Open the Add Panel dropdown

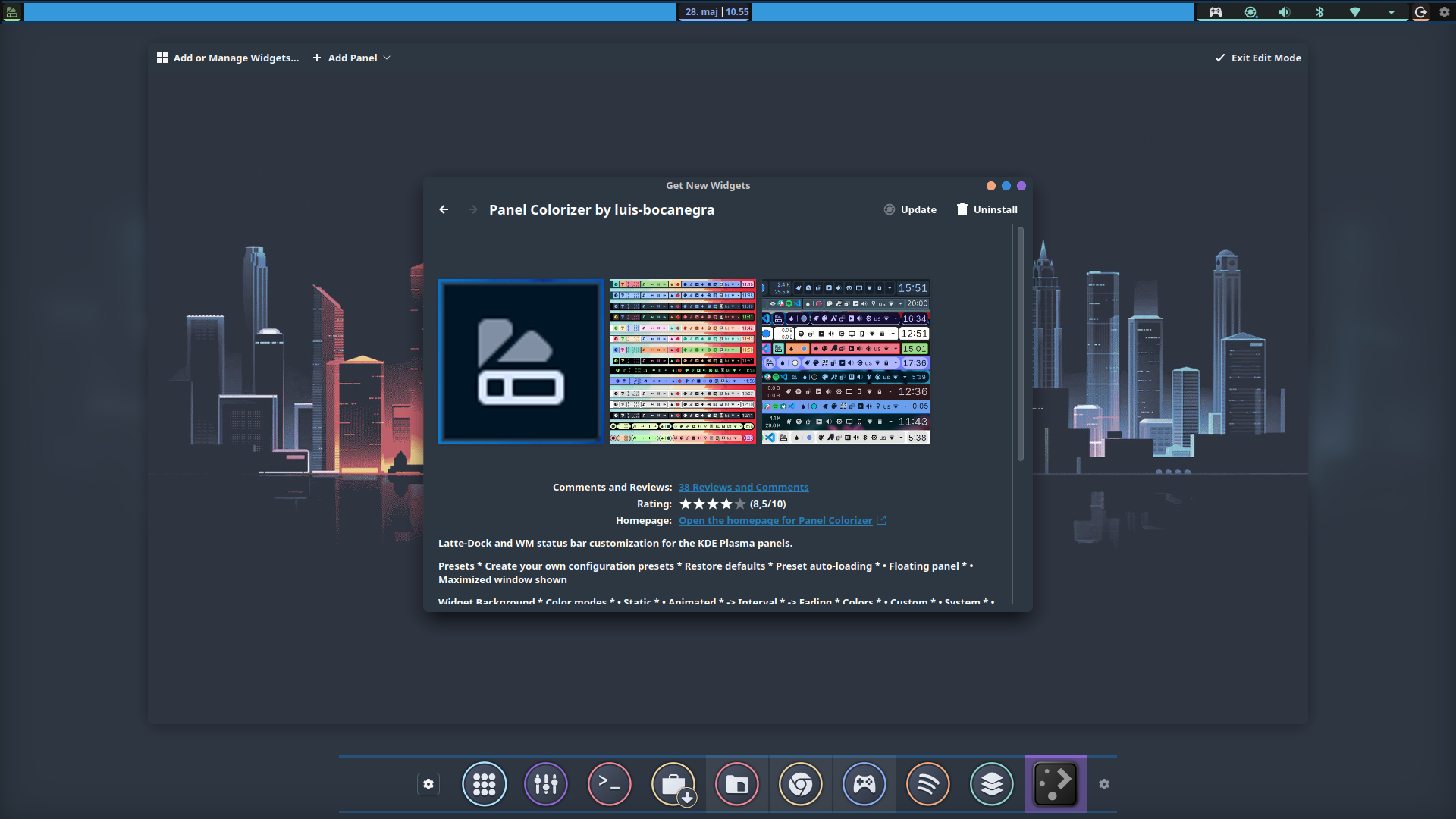[x=352, y=58]
